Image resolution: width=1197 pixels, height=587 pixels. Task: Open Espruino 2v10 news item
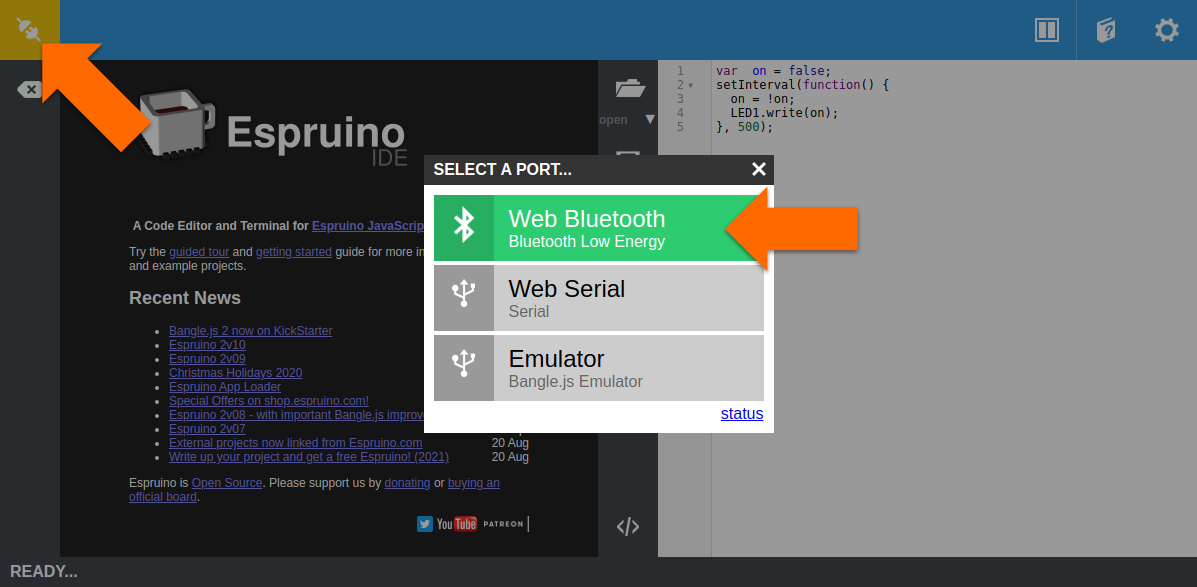[x=207, y=345]
